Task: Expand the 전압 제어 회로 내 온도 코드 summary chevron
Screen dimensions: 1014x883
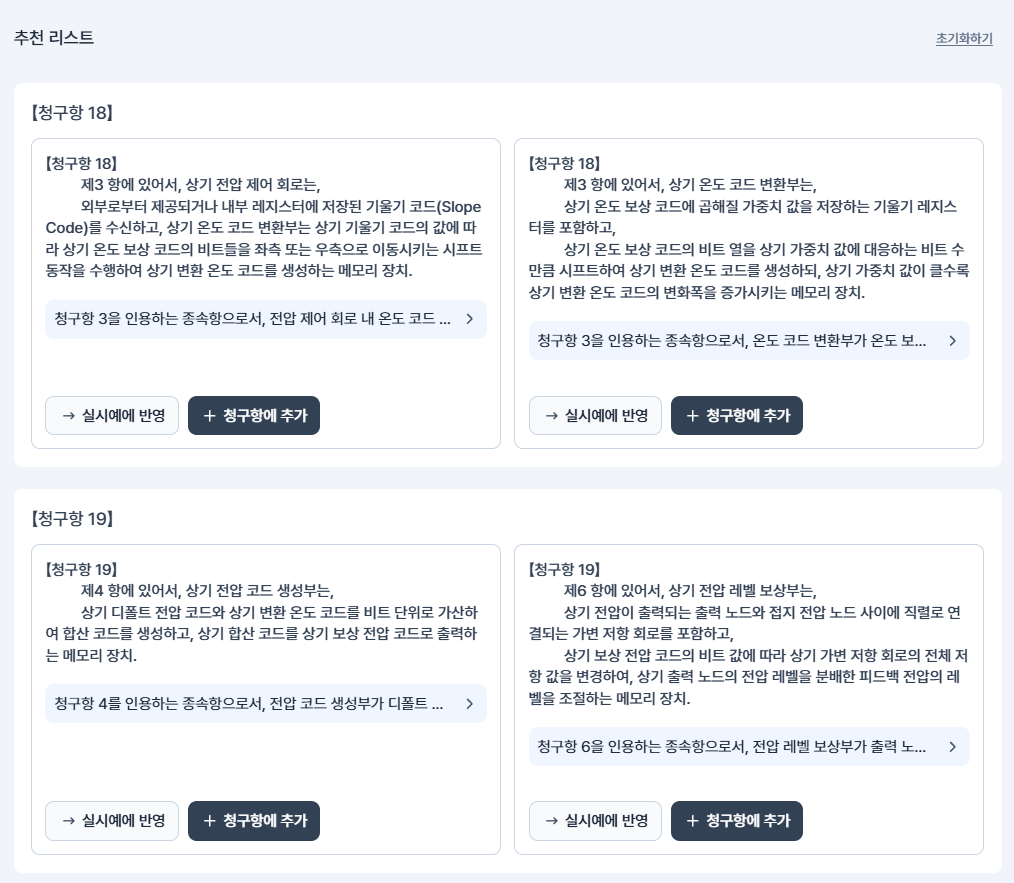Action: tap(469, 319)
